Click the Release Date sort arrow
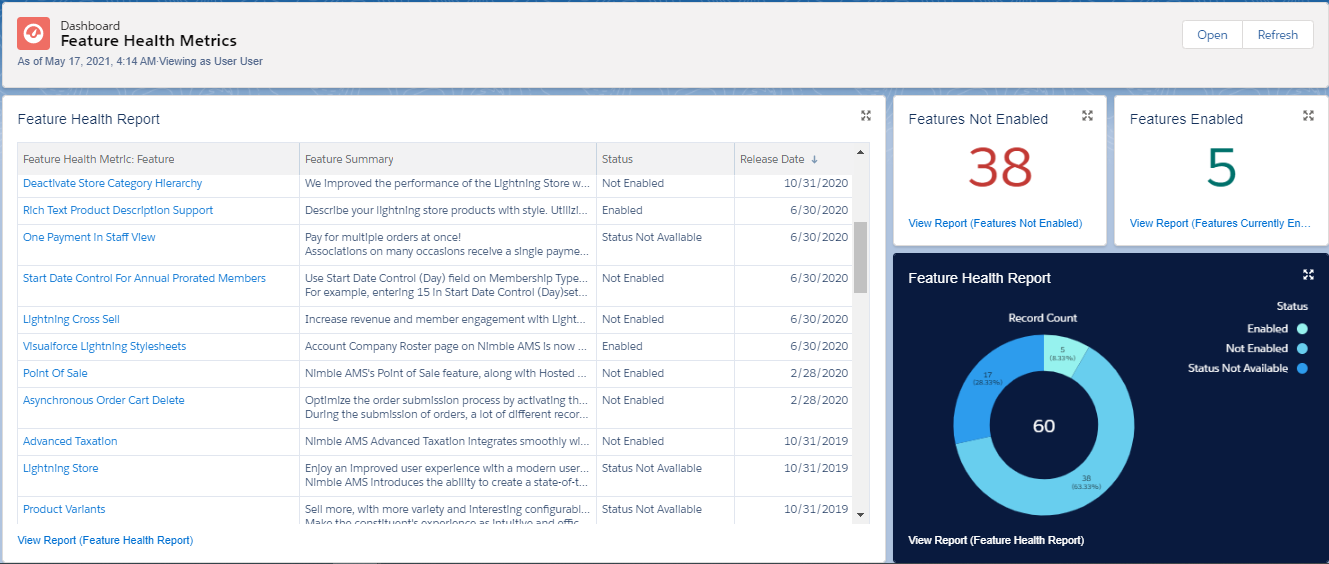The height and width of the screenshot is (564, 1329). [x=814, y=159]
